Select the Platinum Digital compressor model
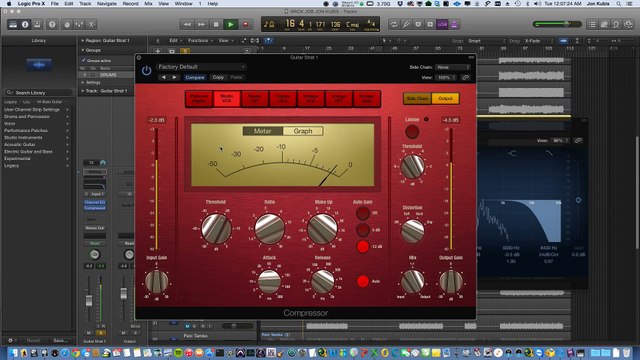Image resolution: width=640 pixels, height=360 pixels. click(199, 98)
